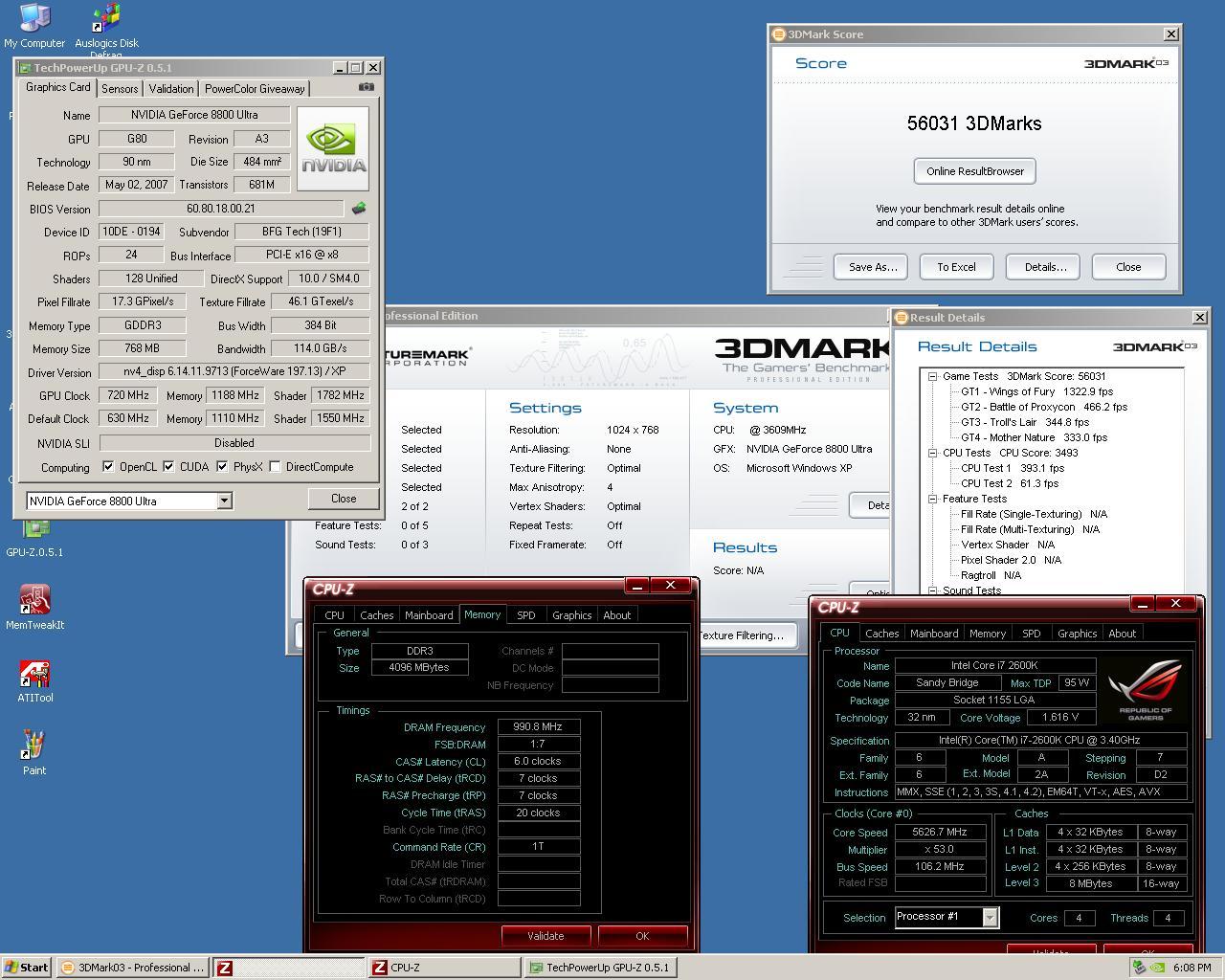Collapse the Sound Tests tree node

pos(932,590)
